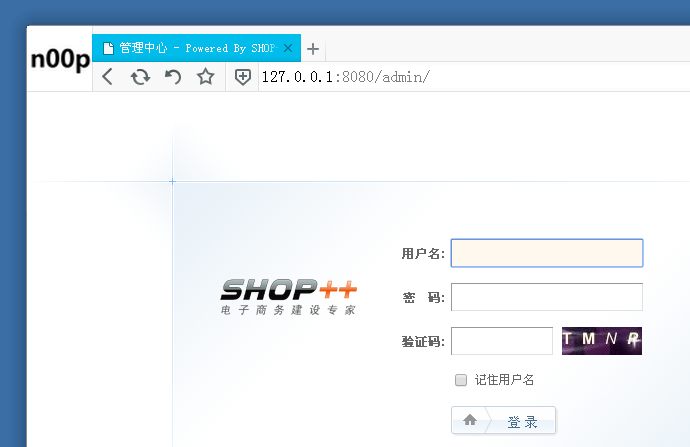Click the address bar showing 127.0.0.1:8080/admin/
The height and width of the screenshot is (447, 690).
pyautogui.click(x=474, y=77)
